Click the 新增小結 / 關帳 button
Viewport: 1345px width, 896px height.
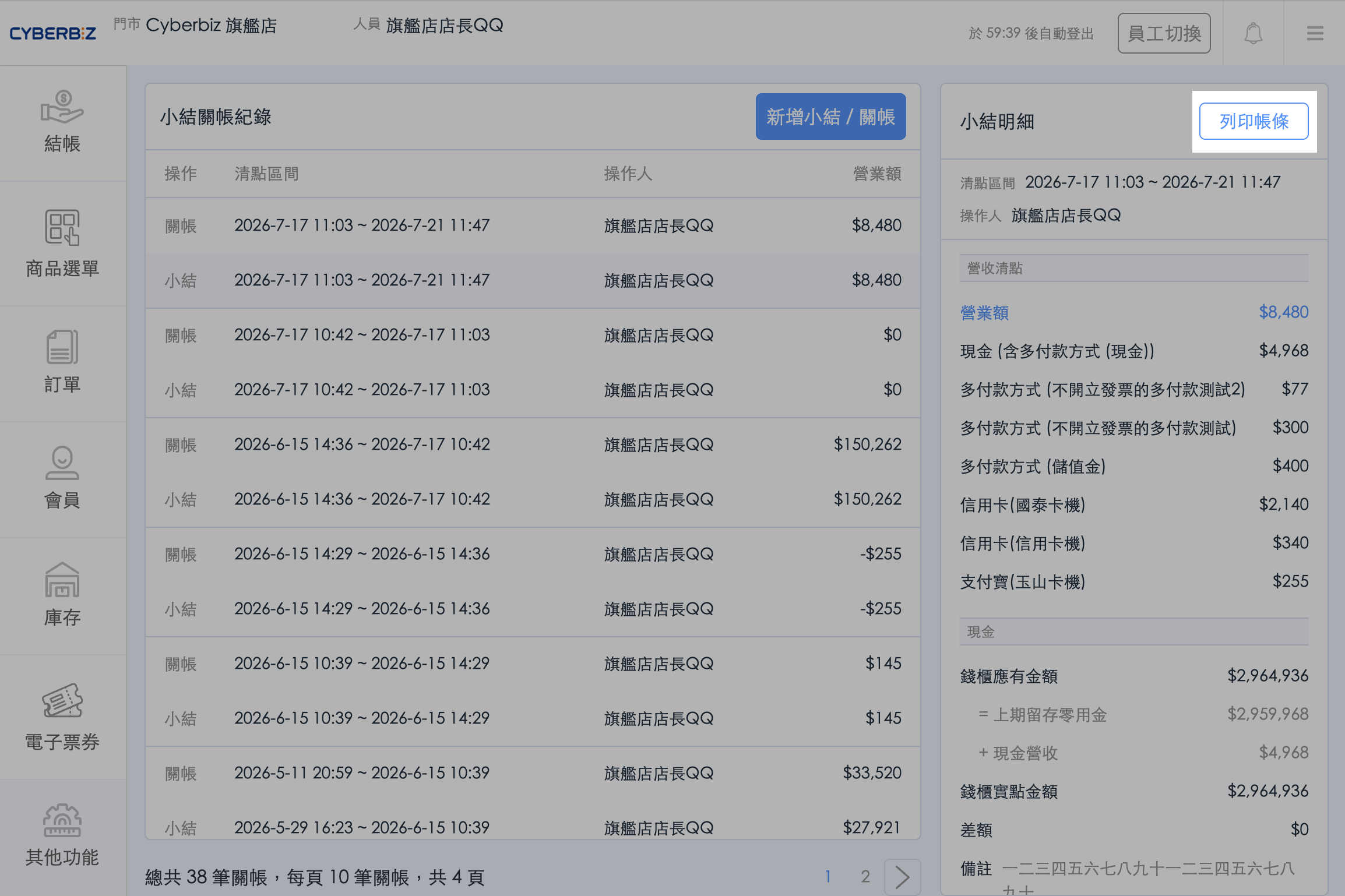tap(830, 117)
